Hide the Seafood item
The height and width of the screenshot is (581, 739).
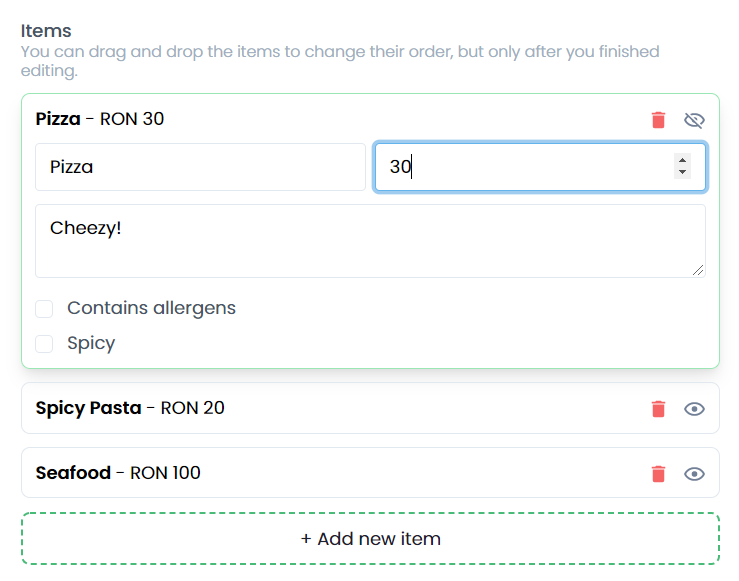(694, 473)
